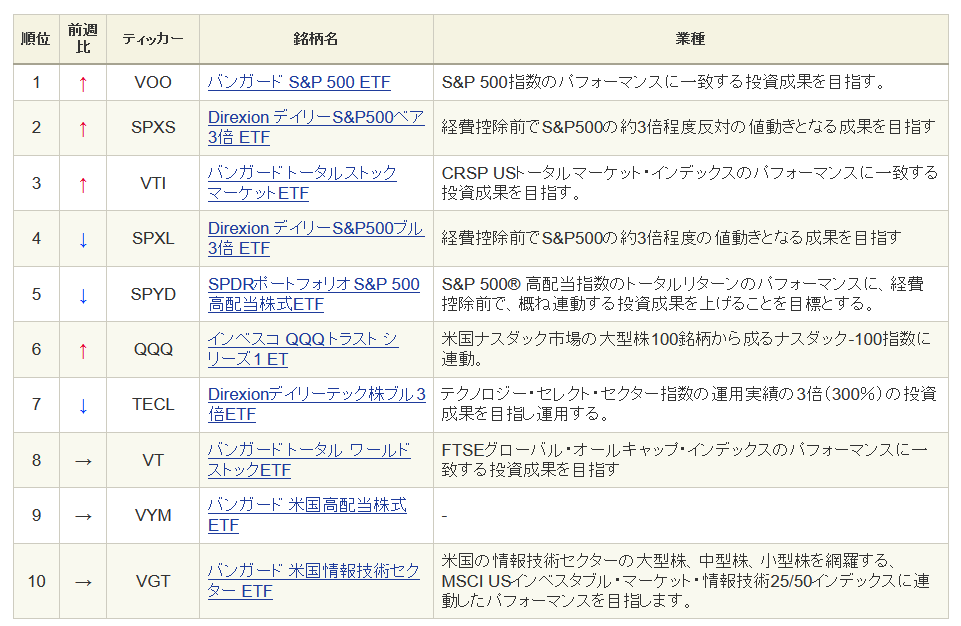Select the SPXS ticker cell
Viewport: 961px width, 626px height.
pos(153,128)
